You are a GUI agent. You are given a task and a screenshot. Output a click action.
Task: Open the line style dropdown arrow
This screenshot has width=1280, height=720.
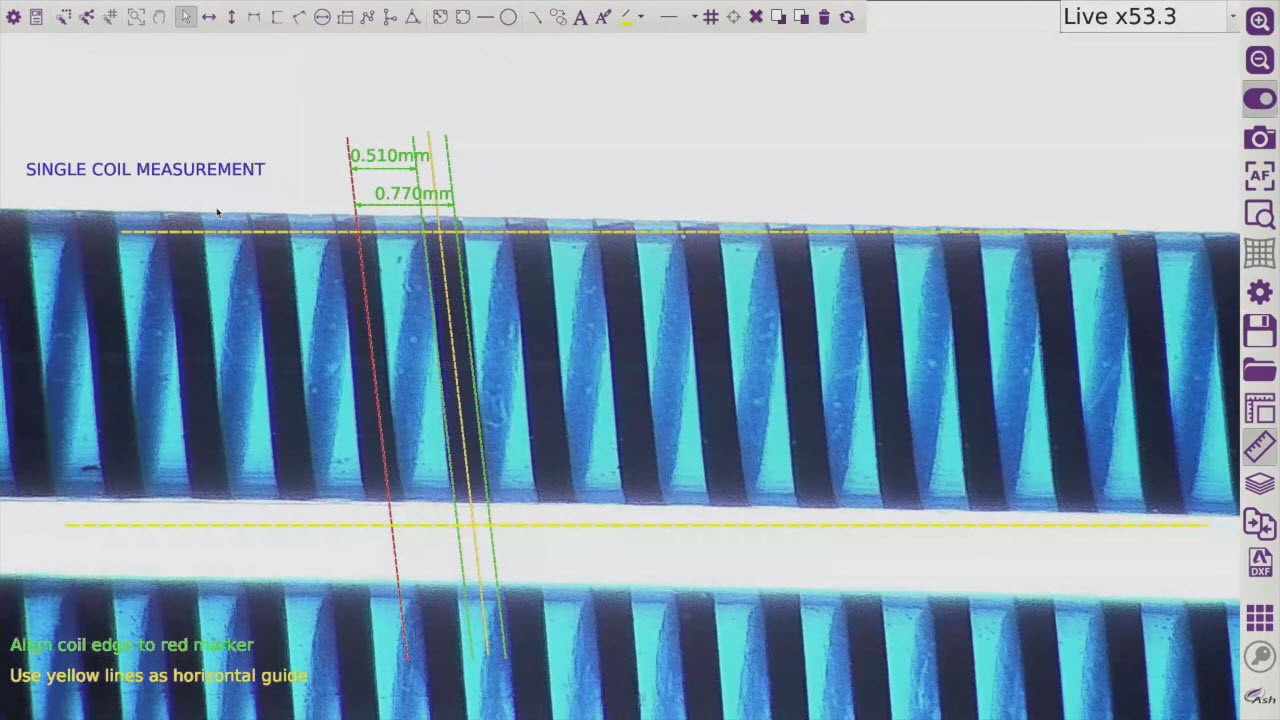(x=694, y=17)
